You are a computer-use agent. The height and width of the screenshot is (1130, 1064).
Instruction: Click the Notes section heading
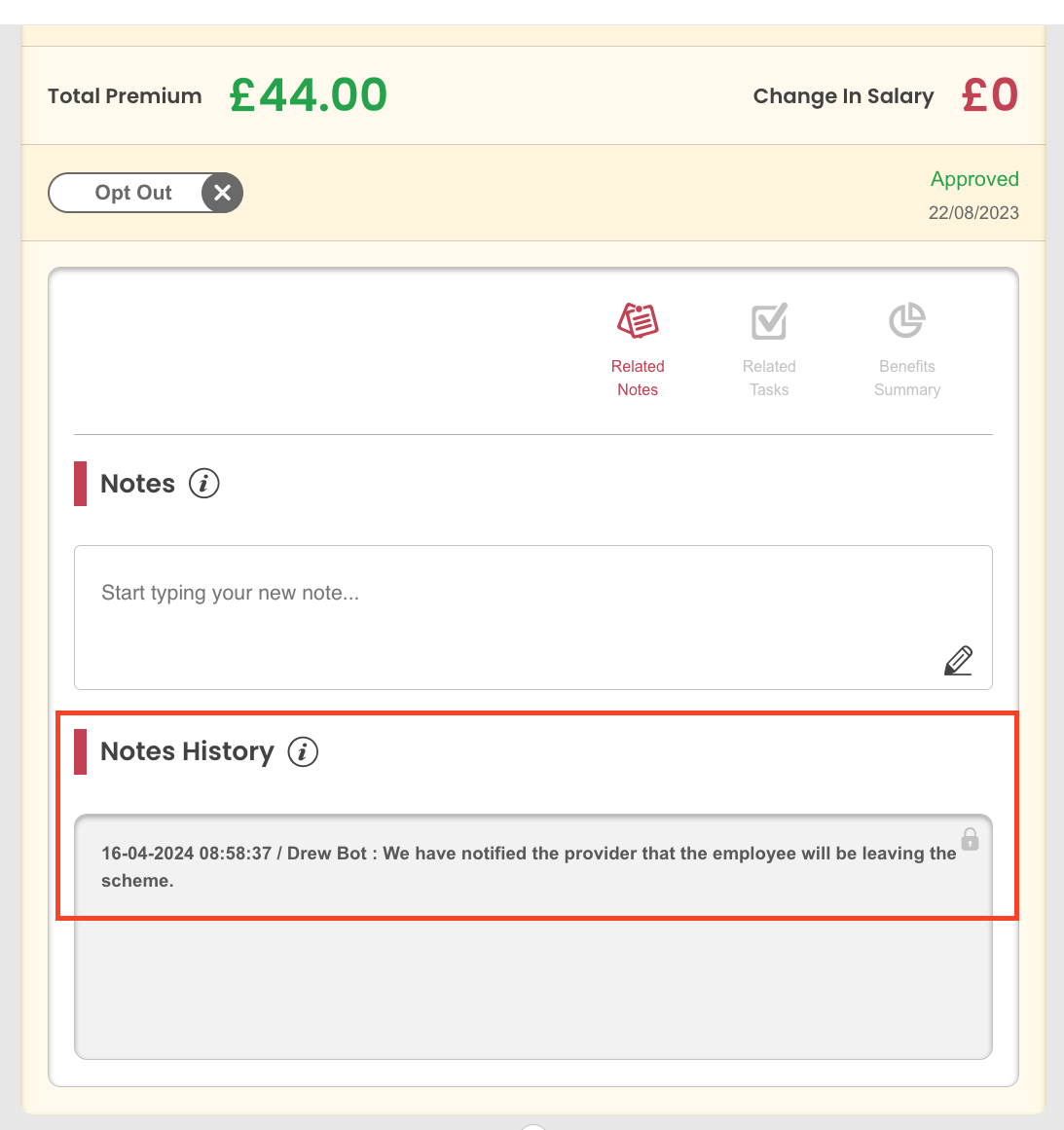point(137,484)
